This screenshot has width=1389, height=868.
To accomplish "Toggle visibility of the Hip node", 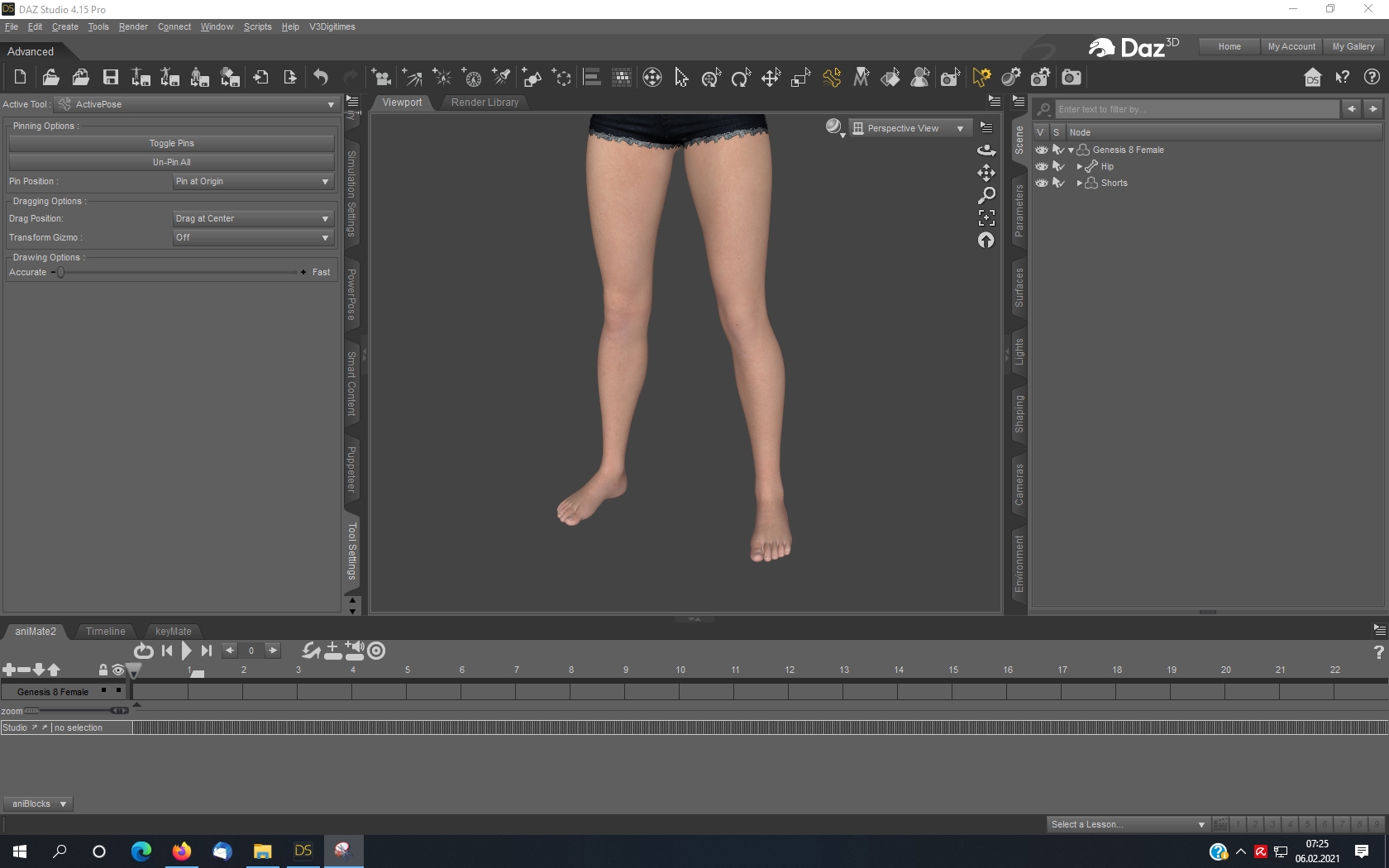I will point(1042,167).
